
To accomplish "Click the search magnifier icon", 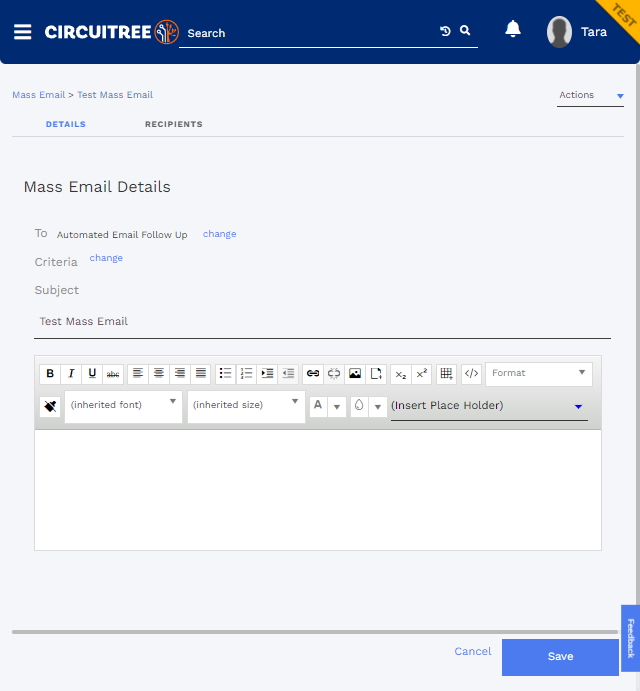I will coord(465,30).
